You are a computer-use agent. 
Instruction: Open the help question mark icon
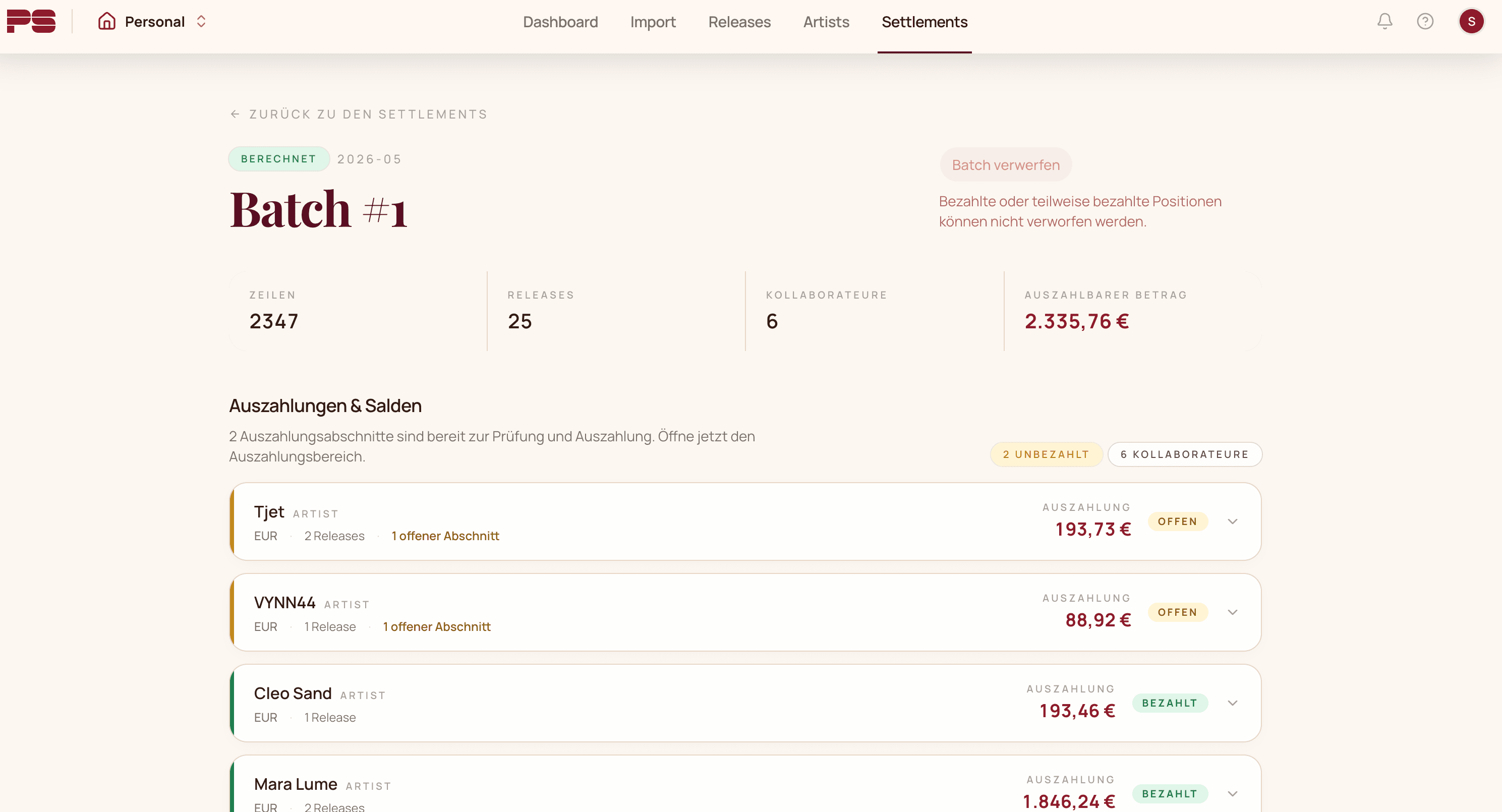(x=1425, y=22)
